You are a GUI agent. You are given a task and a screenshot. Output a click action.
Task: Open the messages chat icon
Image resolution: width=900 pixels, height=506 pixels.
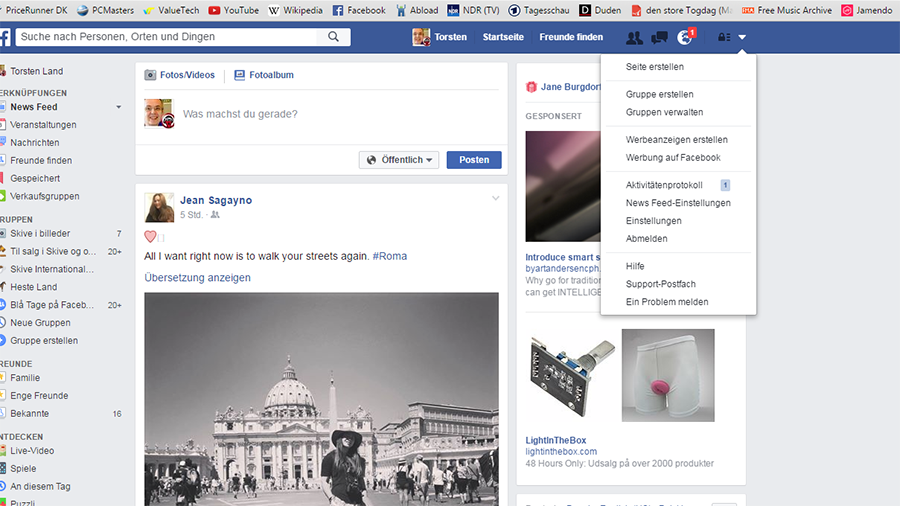click(659, 38)
